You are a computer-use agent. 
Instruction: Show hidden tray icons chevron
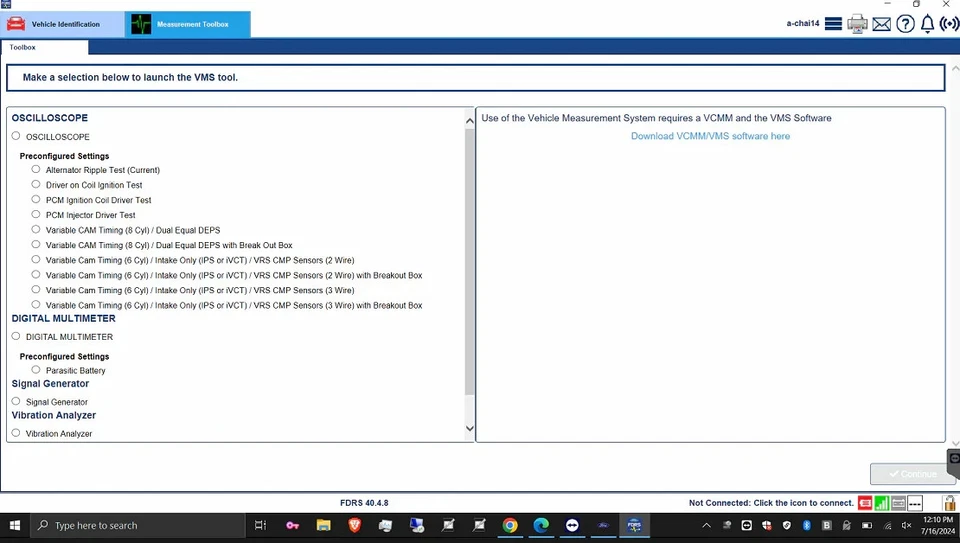[x=707, y=525]
